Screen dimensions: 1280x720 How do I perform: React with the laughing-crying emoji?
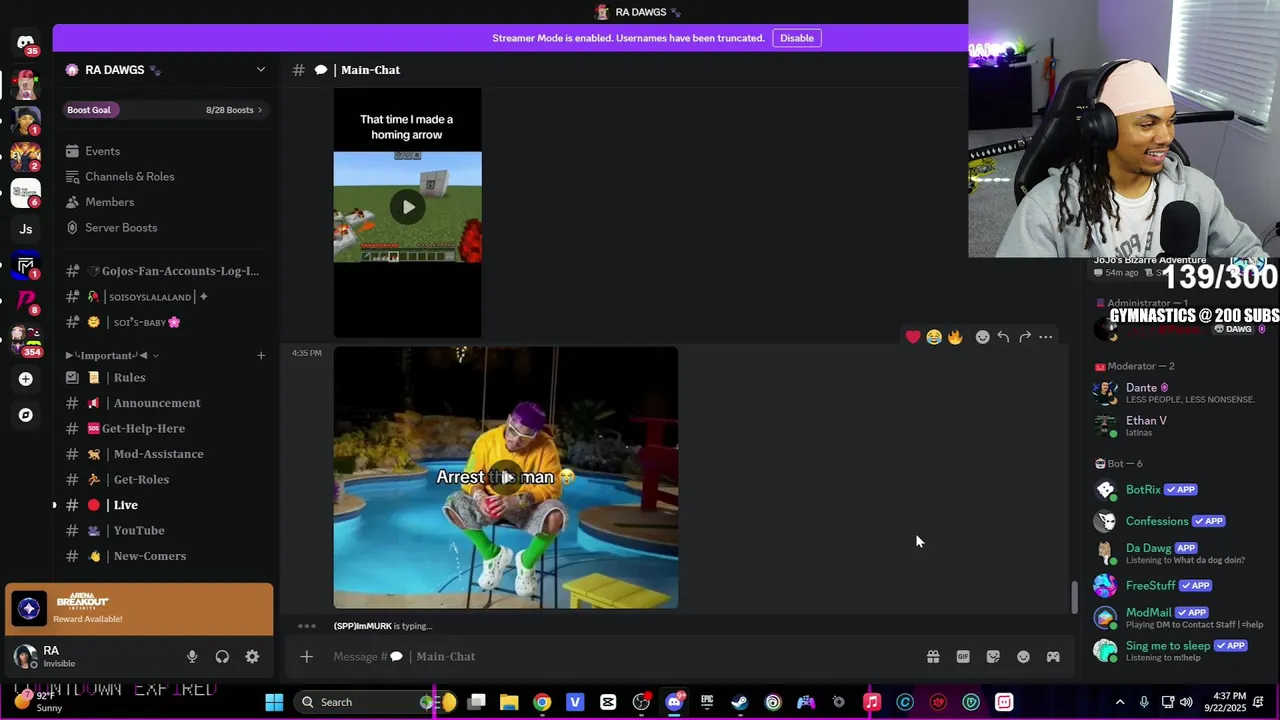tap(934, 337)
